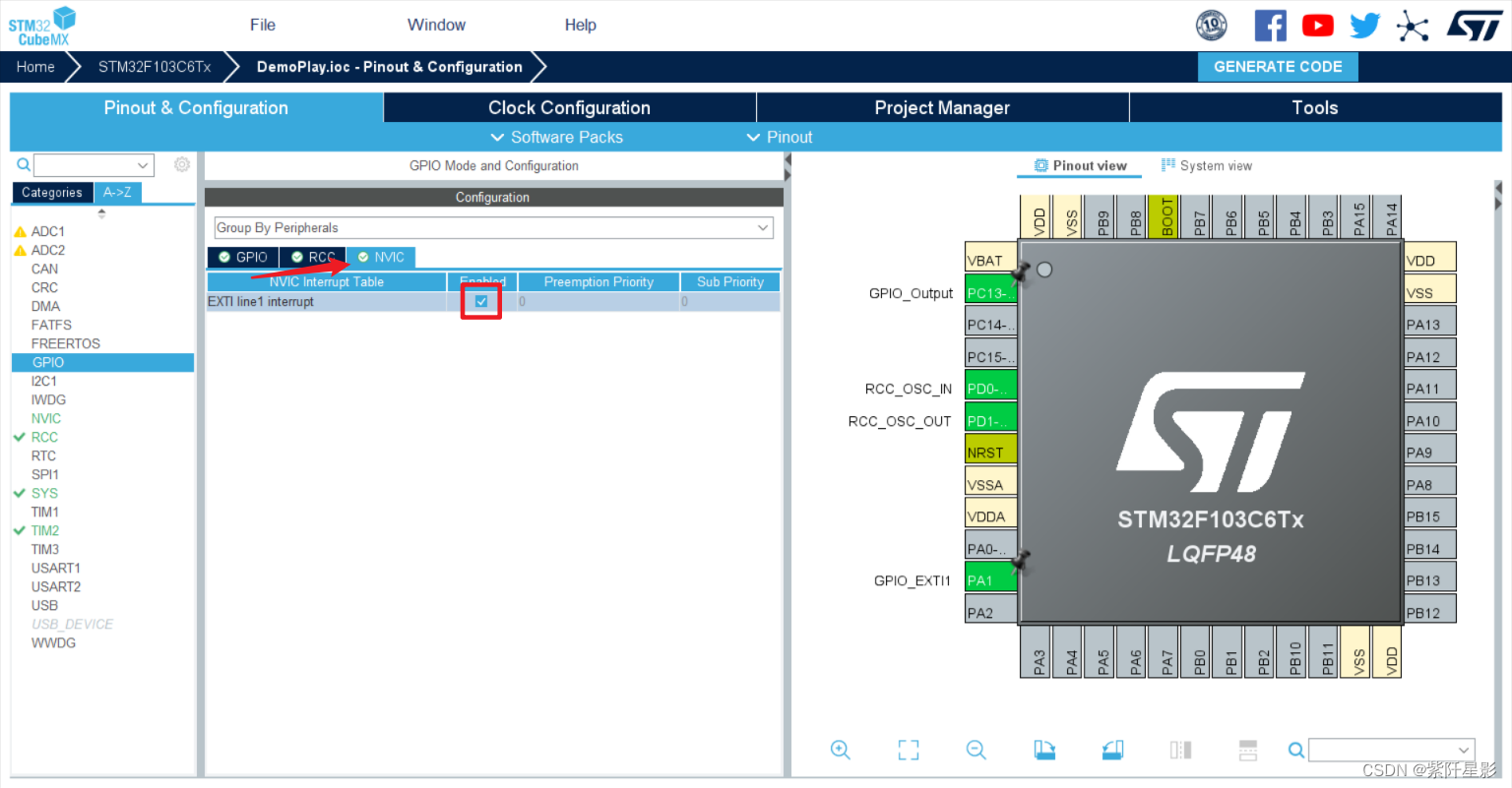Image resolution: width=1512 pixels, height=788 pixels.
Task: Open the Window menu
Action: click(436, 25)
